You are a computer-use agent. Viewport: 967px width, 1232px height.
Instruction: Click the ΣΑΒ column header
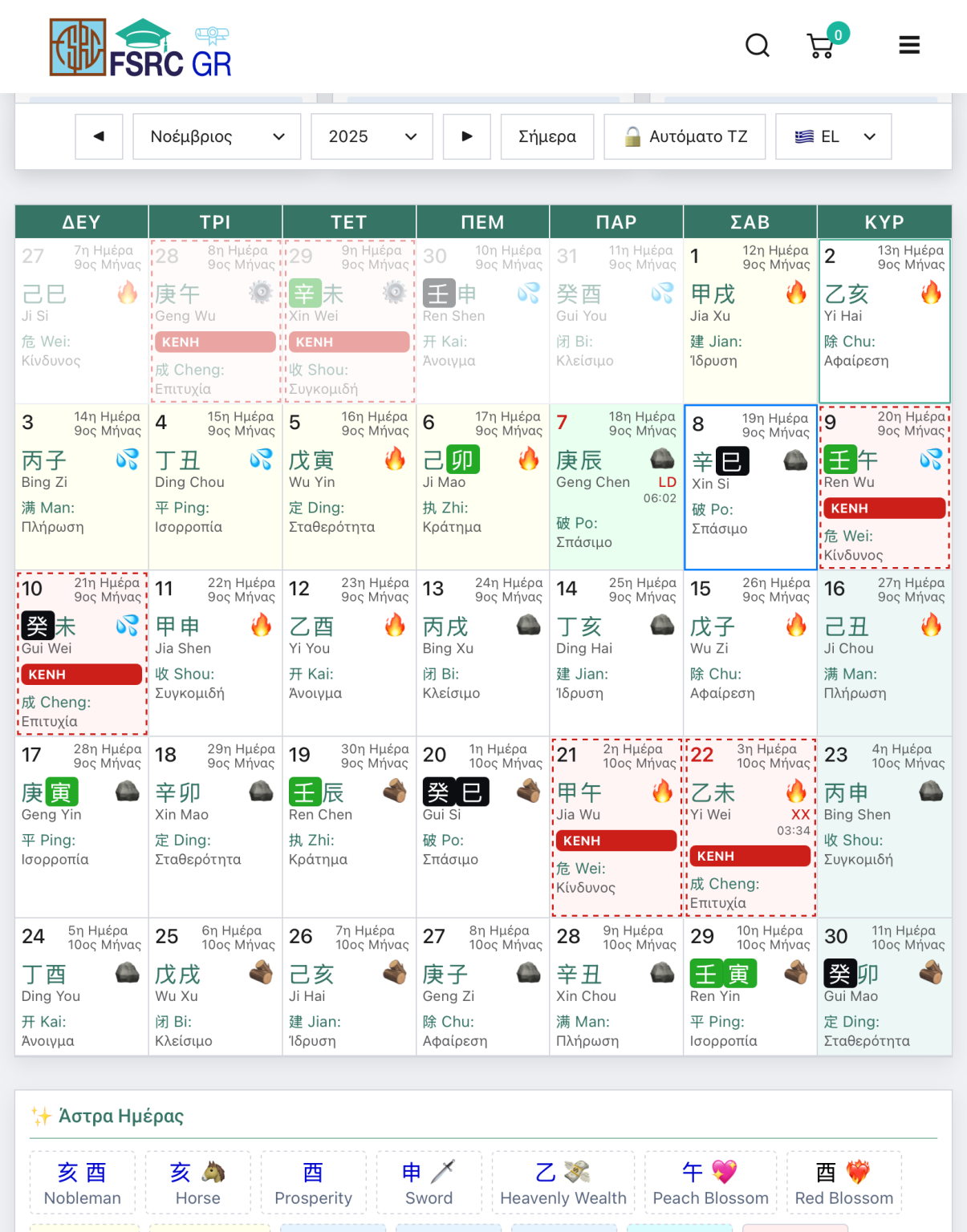pos(750,222)
